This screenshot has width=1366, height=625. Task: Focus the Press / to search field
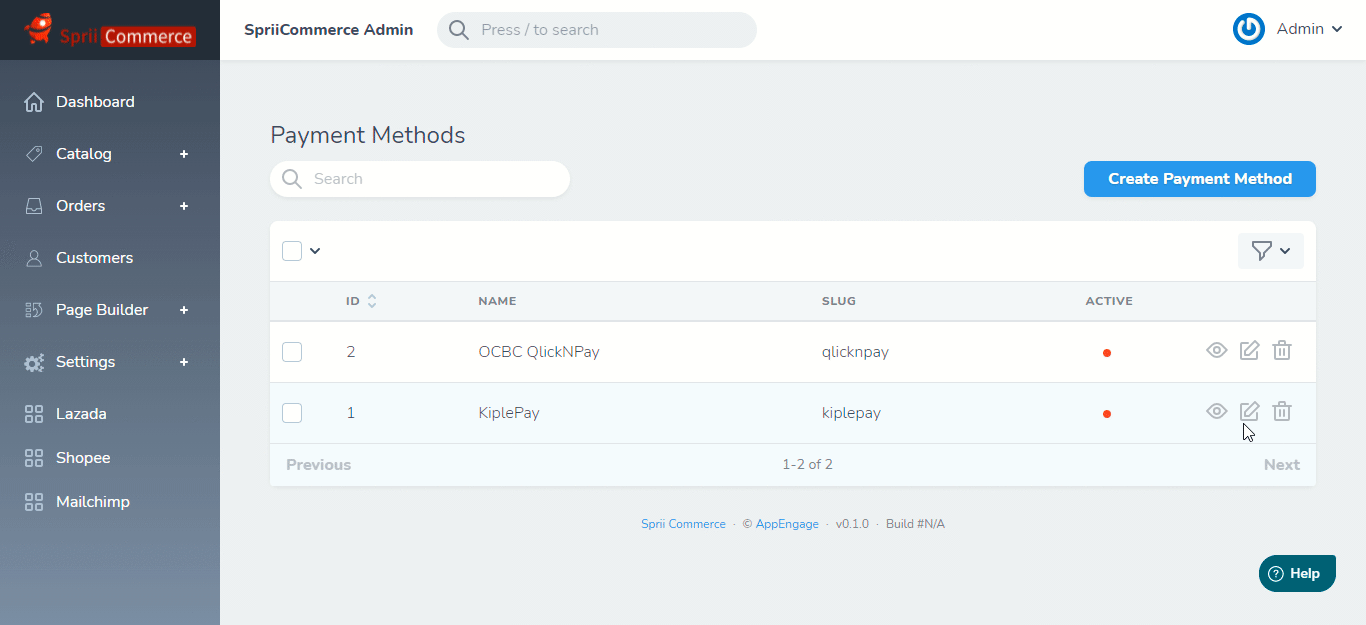[x=597, y=30]
